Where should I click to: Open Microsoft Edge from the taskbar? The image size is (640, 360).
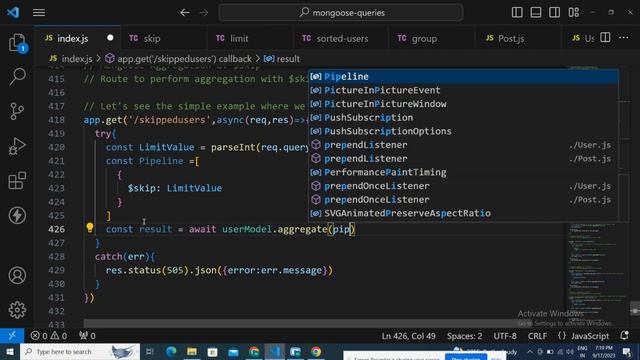(171, 351)
